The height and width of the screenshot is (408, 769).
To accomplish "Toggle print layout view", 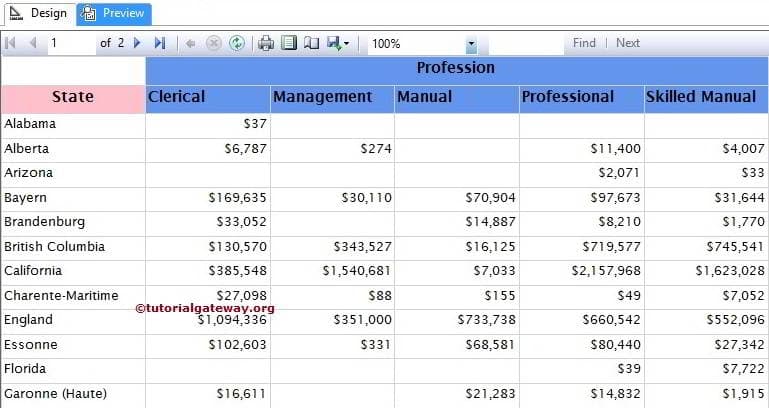I will pyautogui.click(x=289, y=43).
